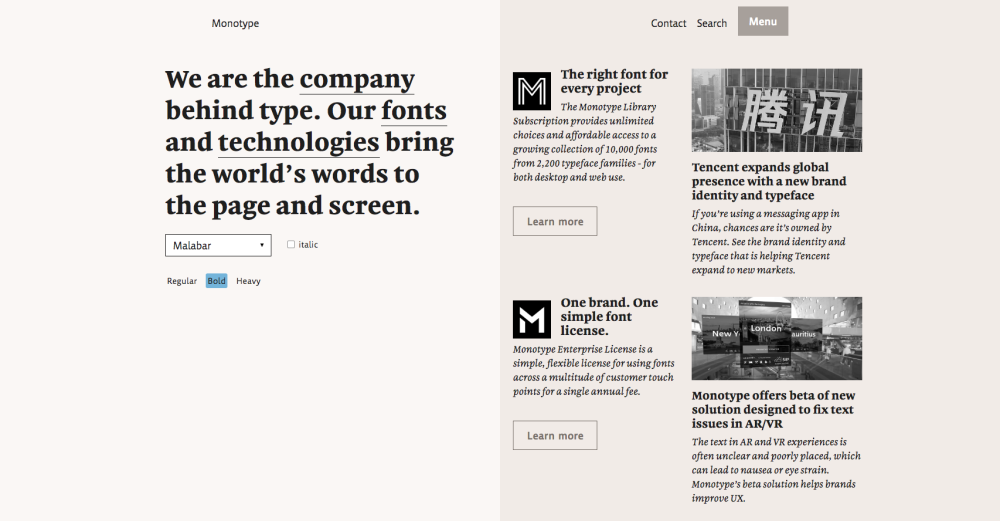Screen dimensions: 1000x521
Task: Enable the italic checkbox
Action: pos(291,244)
